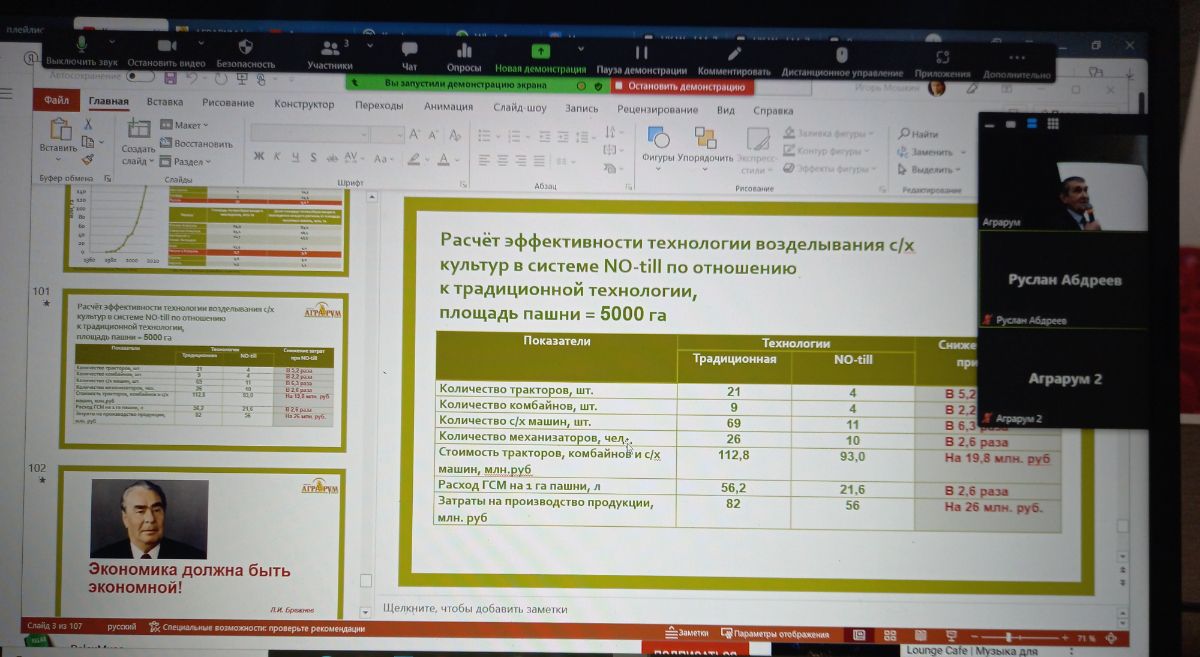Toggle italic К formatting
1200x657 pixels.
pyautogui.click(x=277, y=156)
